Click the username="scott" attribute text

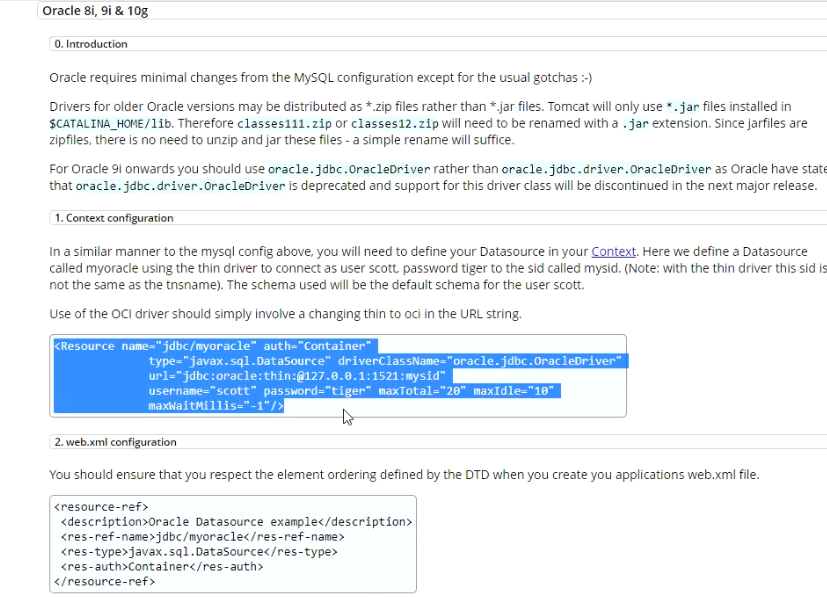point(203,391)
